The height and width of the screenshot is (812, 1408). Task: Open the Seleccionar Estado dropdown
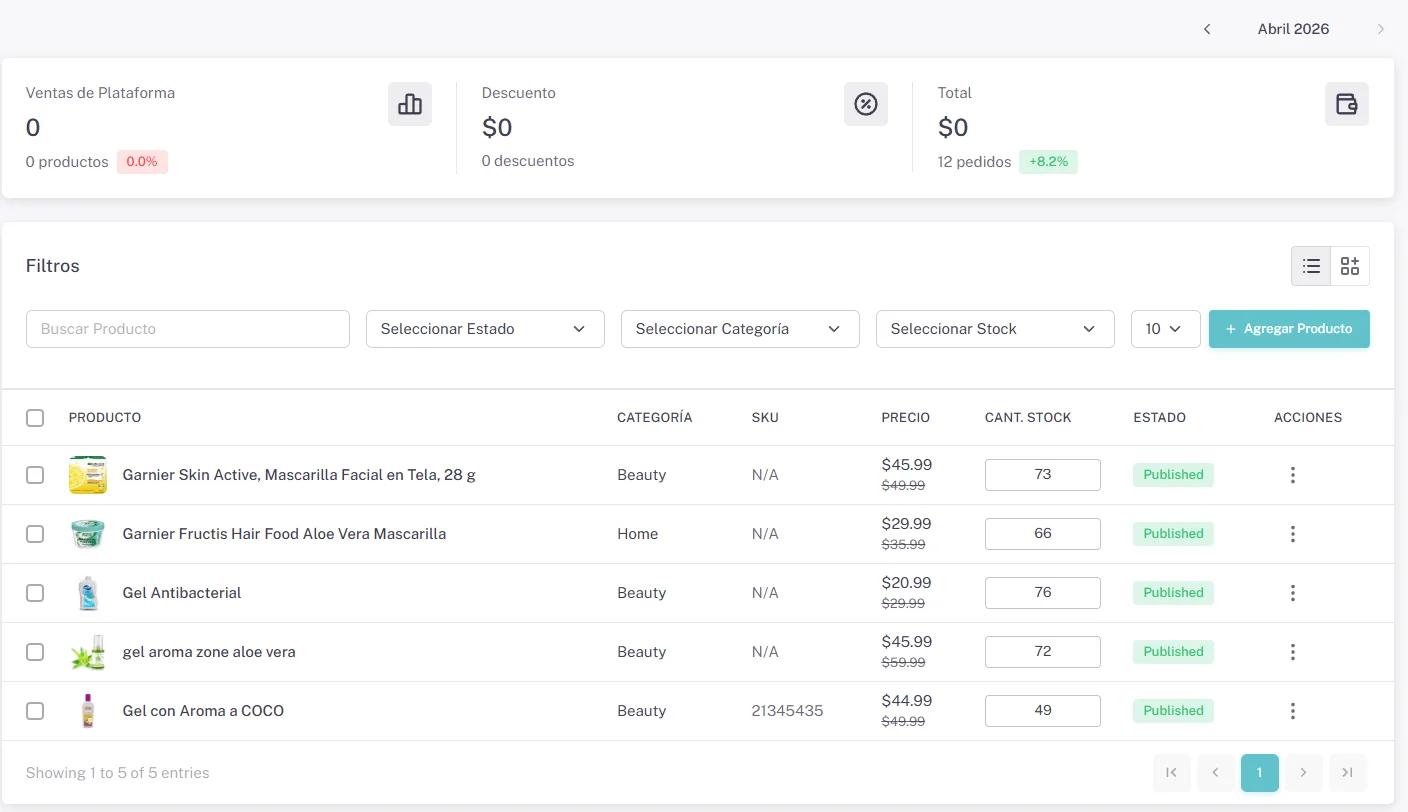(485, 329)
